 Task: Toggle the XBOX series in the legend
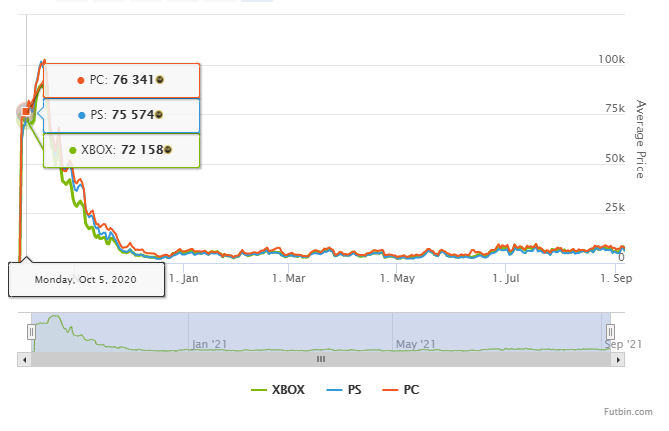click(278, 390)
